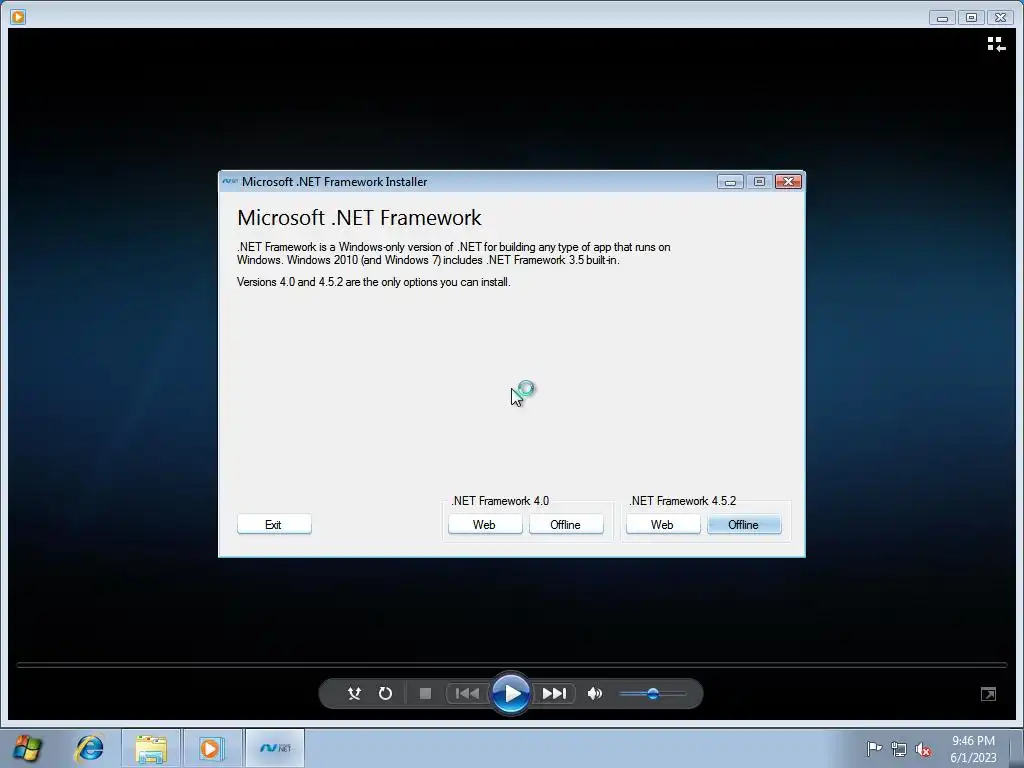Adjust the volume slider
The image size is (1024, 768).
point(653,694)
